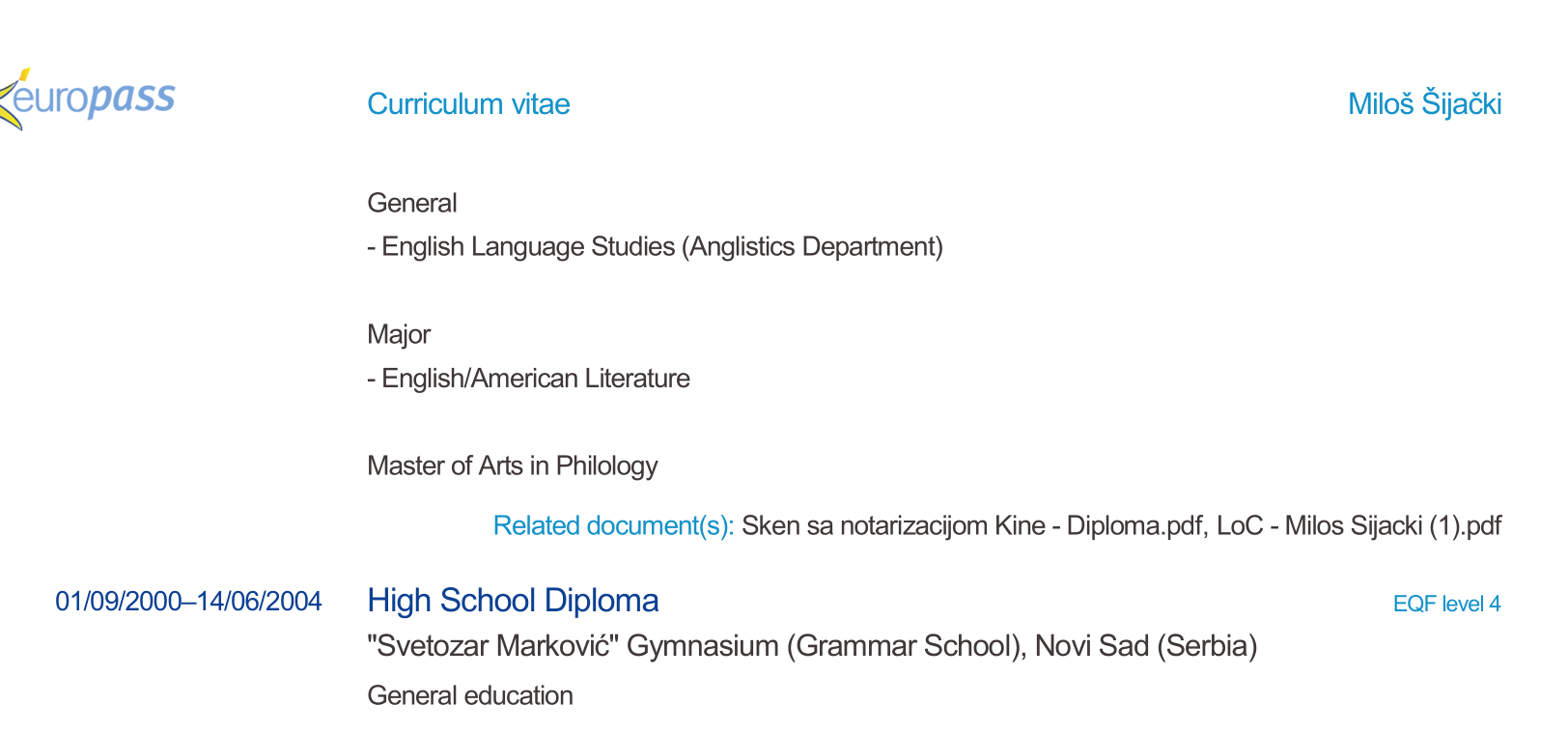Click the yellow star of the Europass logo
Image resolution: width=1568 pixels, height=733 pixels.
coord(10,101)
